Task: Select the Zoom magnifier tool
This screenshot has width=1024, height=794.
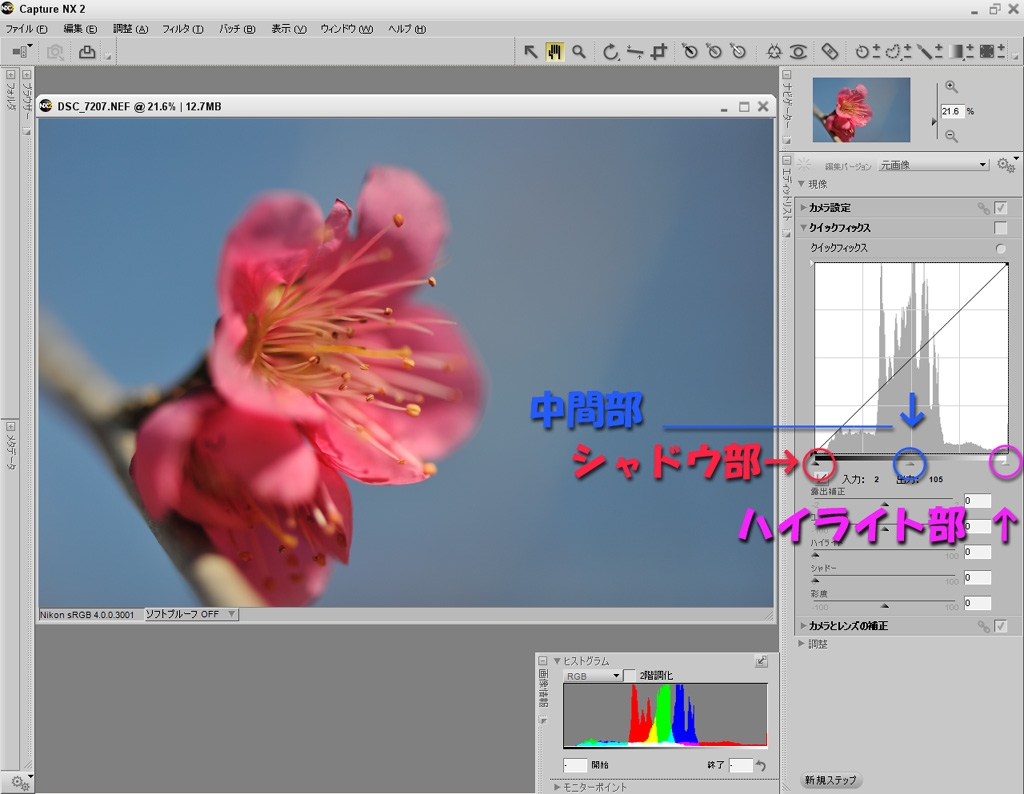Action: (x=579, y=52)
